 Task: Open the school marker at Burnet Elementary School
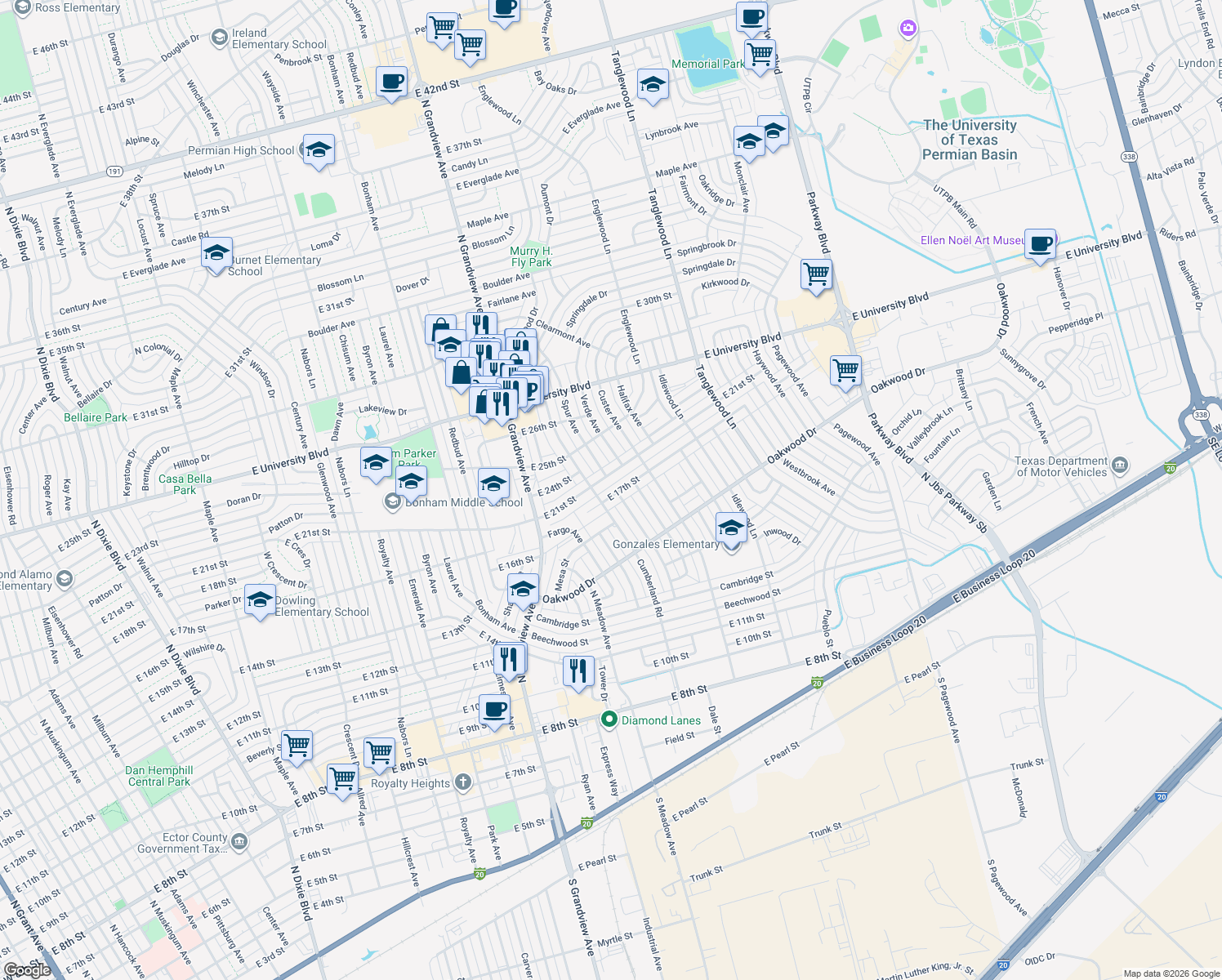216,254
